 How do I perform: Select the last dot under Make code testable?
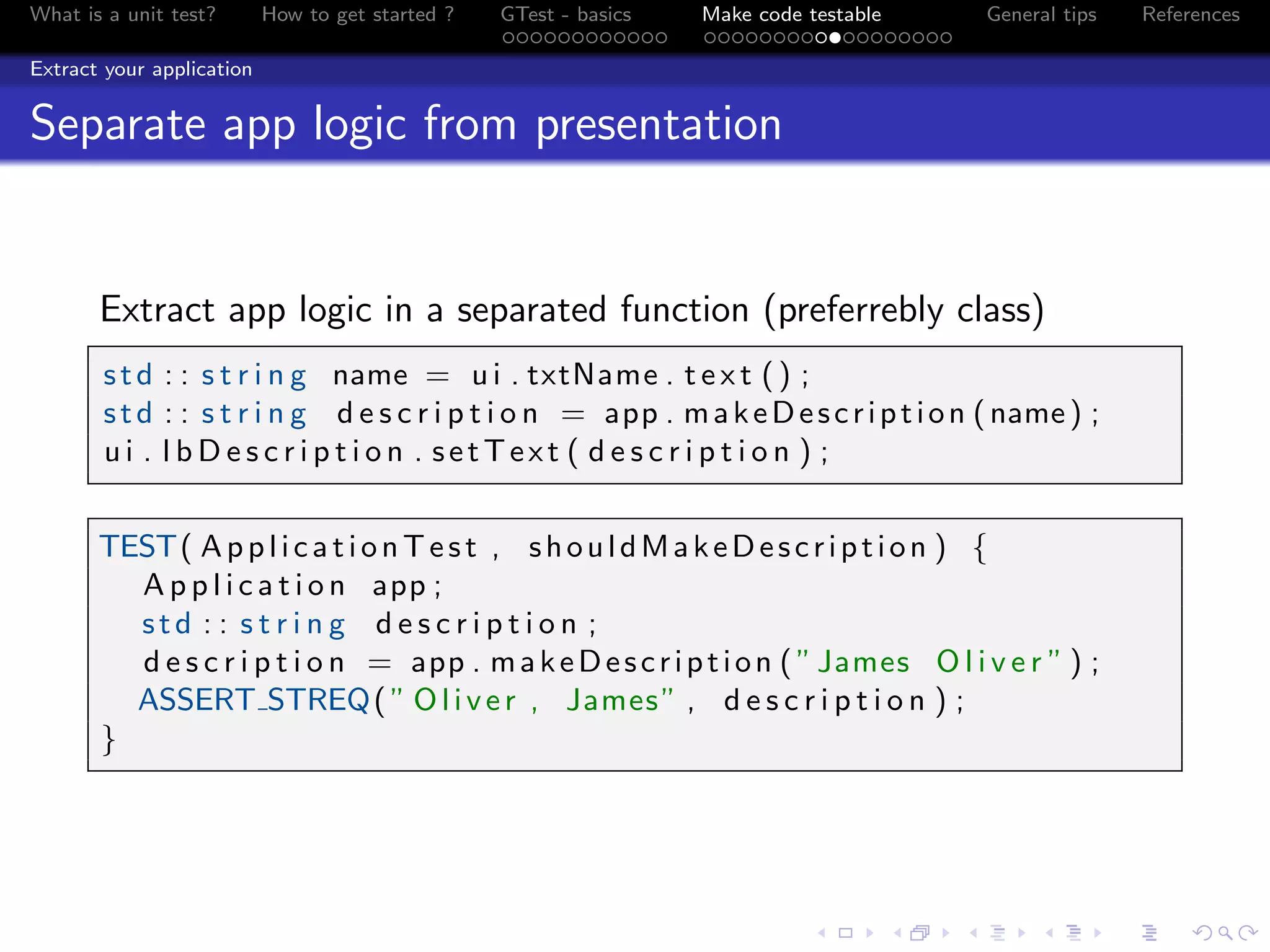946,38
